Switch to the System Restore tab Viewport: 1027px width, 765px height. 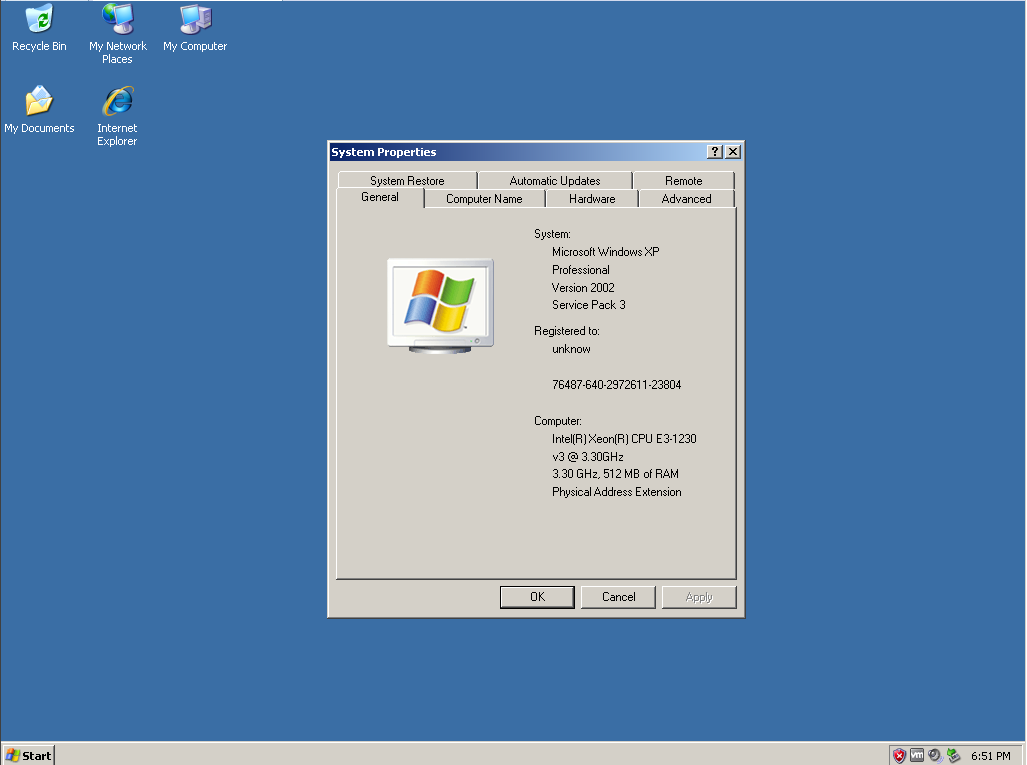coord(407,181)
